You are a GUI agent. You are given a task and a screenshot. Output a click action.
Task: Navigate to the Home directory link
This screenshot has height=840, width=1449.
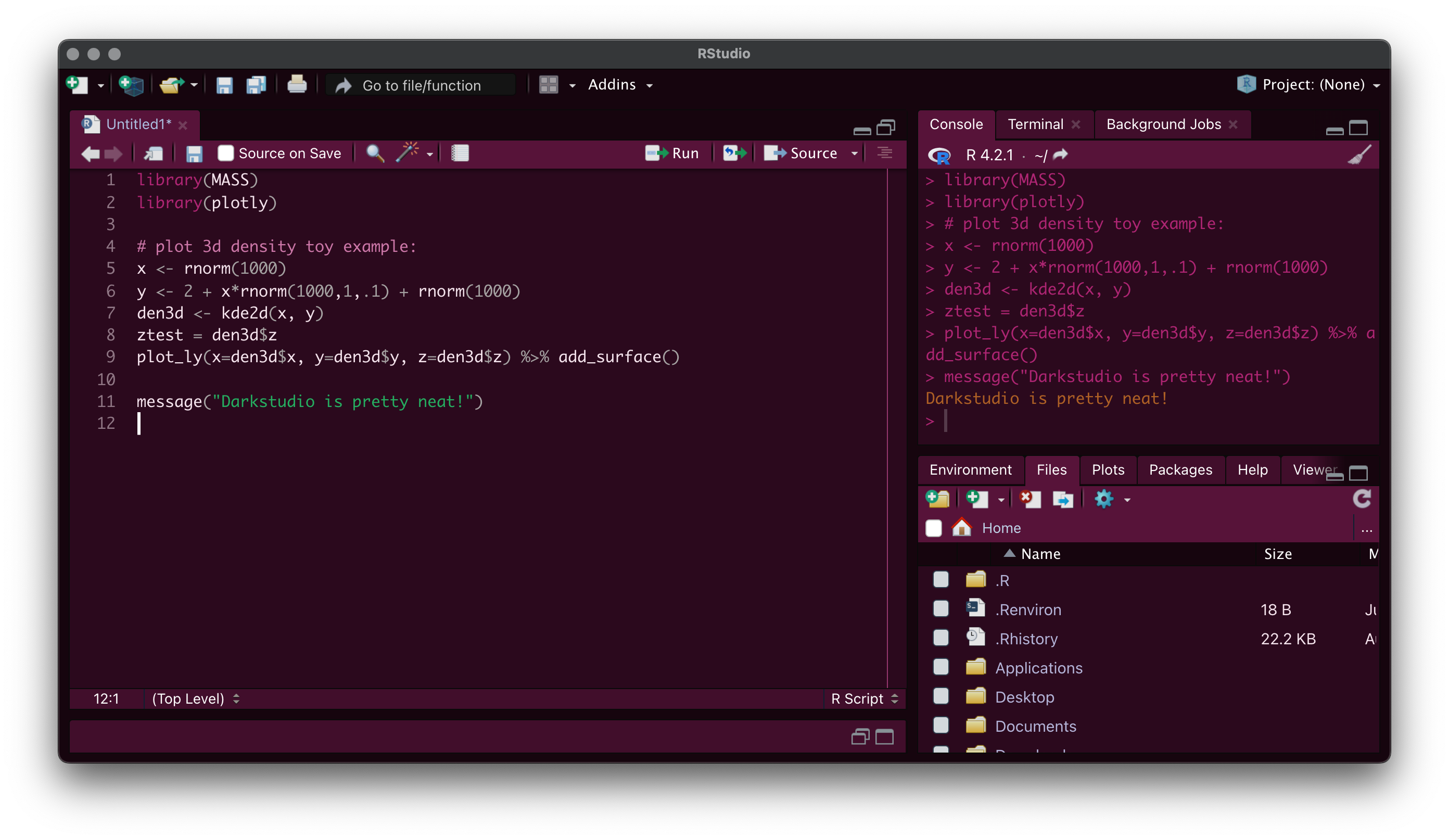pos(1001,528)
